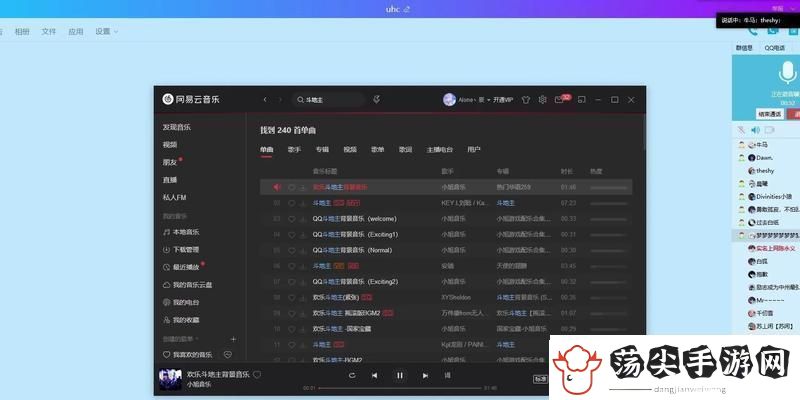Seek on the song progress bar
800x400 pixels.
click(399, 388)
